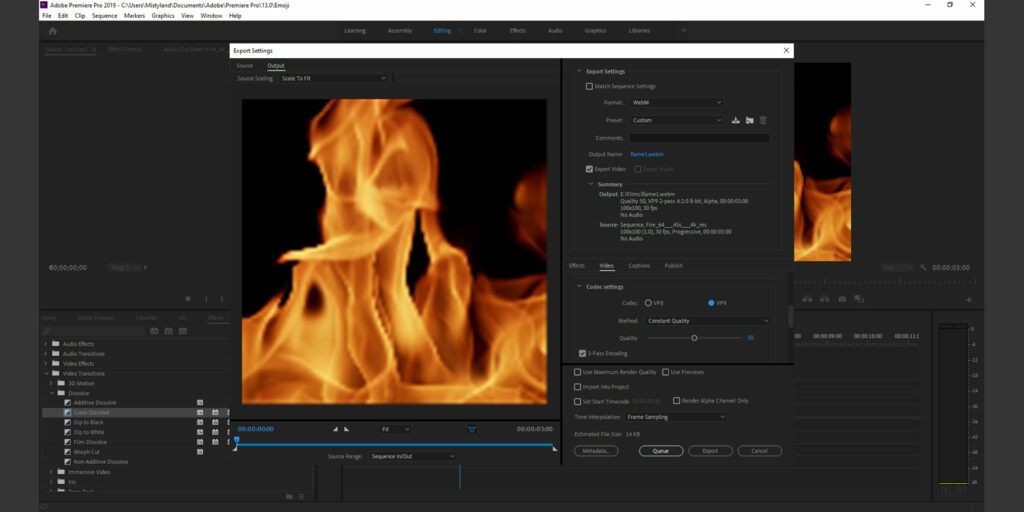
Task: Click the Video Effects folder icon
Action: point(56,363)
